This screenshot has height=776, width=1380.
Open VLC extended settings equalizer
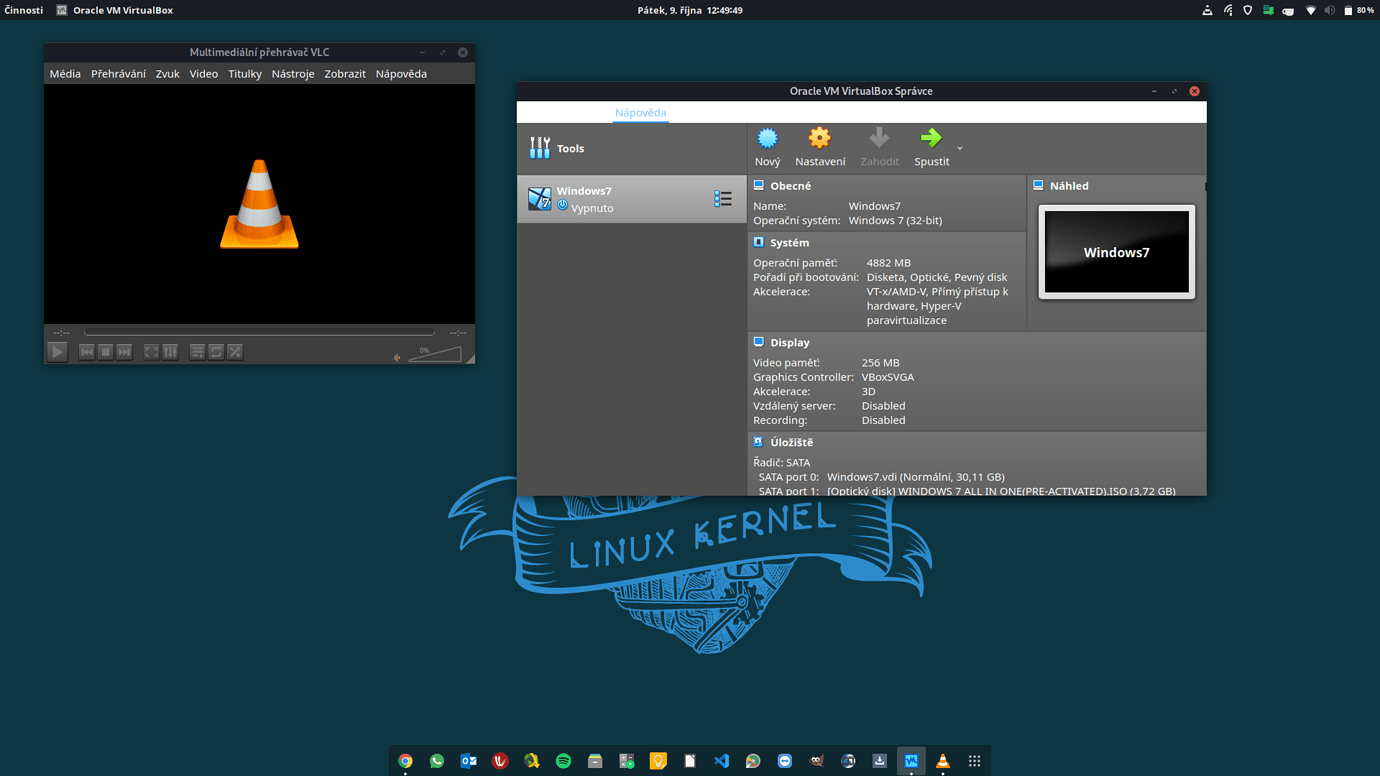pos(169,351)
